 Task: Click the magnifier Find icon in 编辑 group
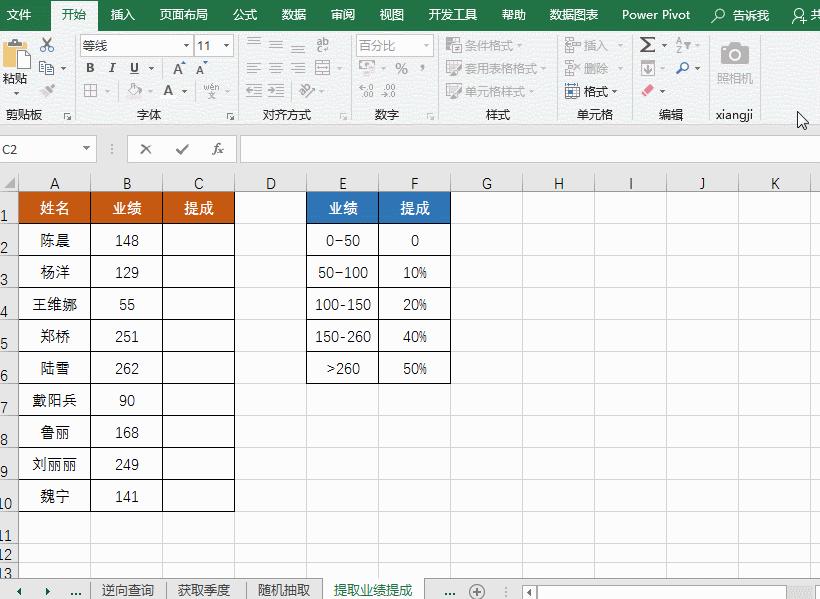coord(682,68)
